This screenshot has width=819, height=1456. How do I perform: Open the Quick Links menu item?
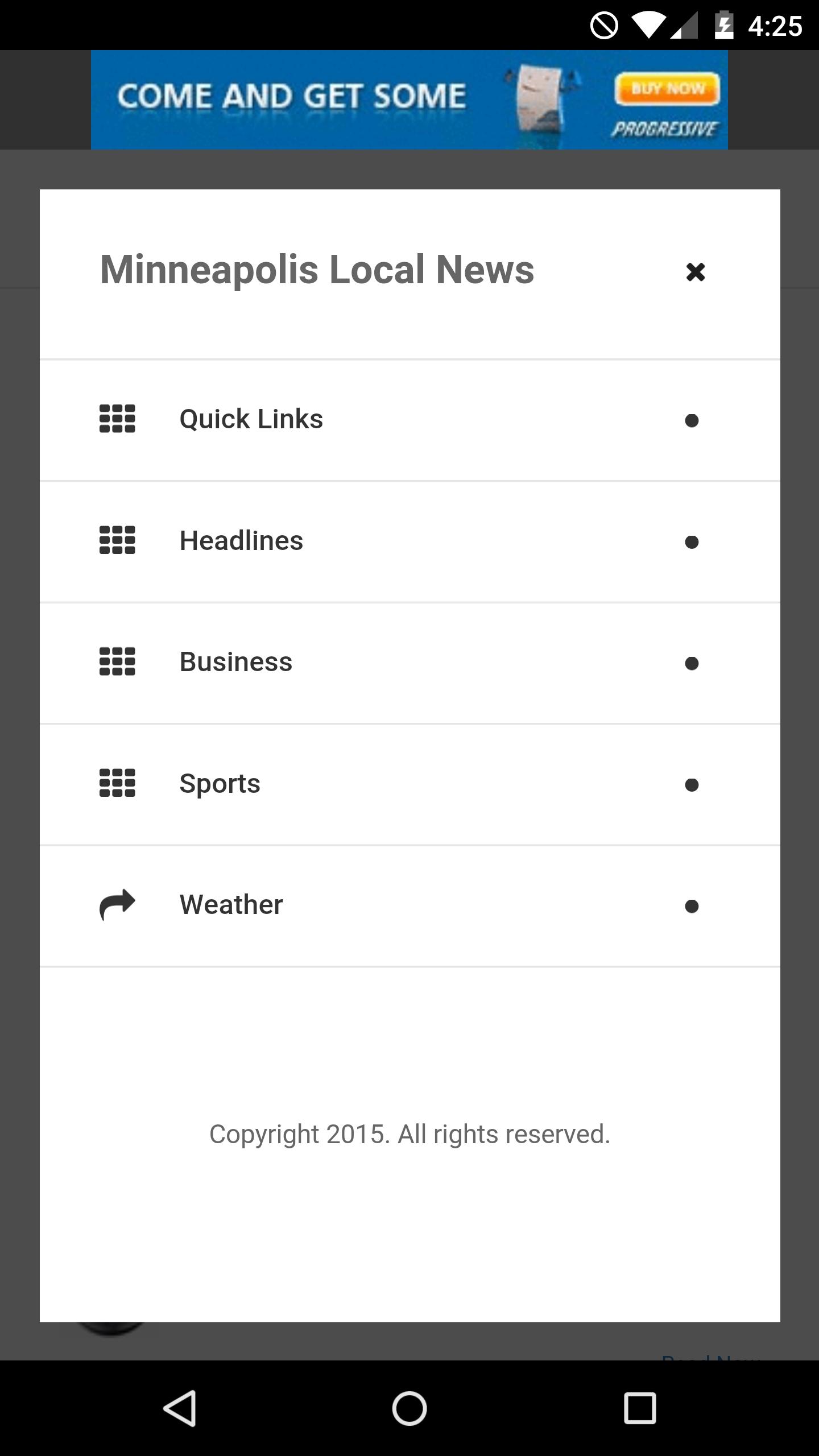point(251,419)
